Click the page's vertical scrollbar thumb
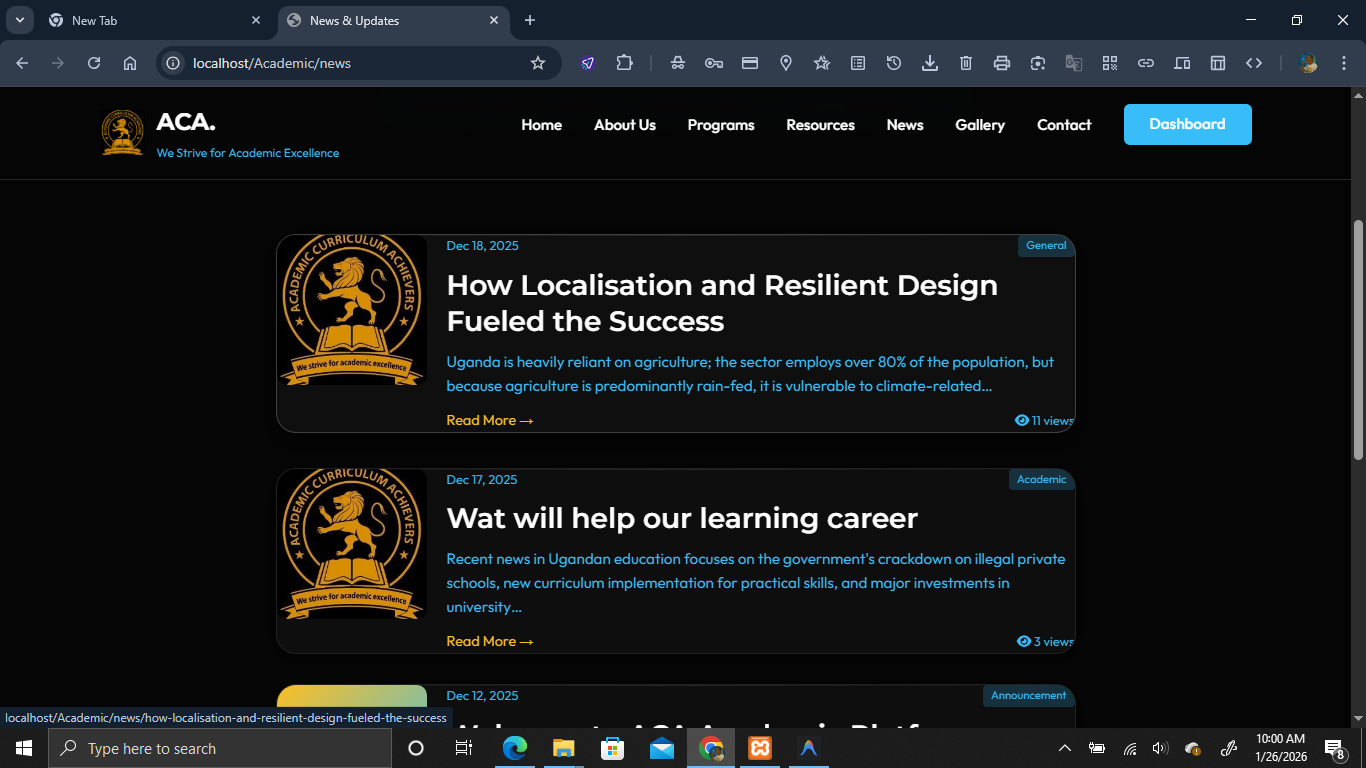The height and width of the screenshot is (768, 1366). [x=1358, y=340]
